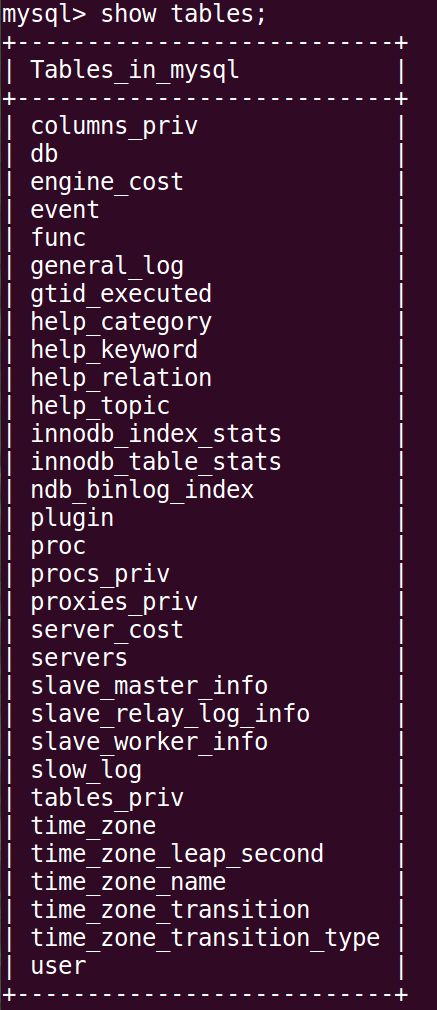The width and height of the screenshot is (437, 1010).
Task: Click on general_log in the list
Action: (x=107, y=266)
